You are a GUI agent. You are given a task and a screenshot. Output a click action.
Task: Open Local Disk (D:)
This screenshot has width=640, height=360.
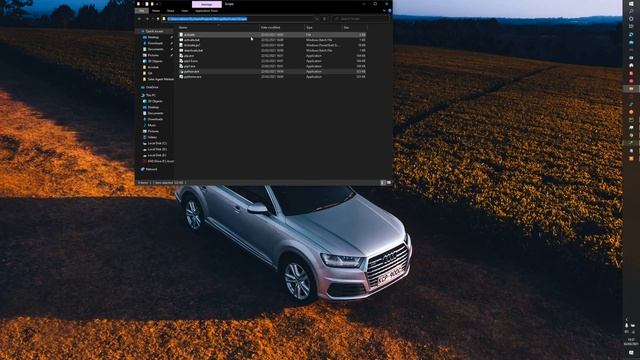click(157, 149)
